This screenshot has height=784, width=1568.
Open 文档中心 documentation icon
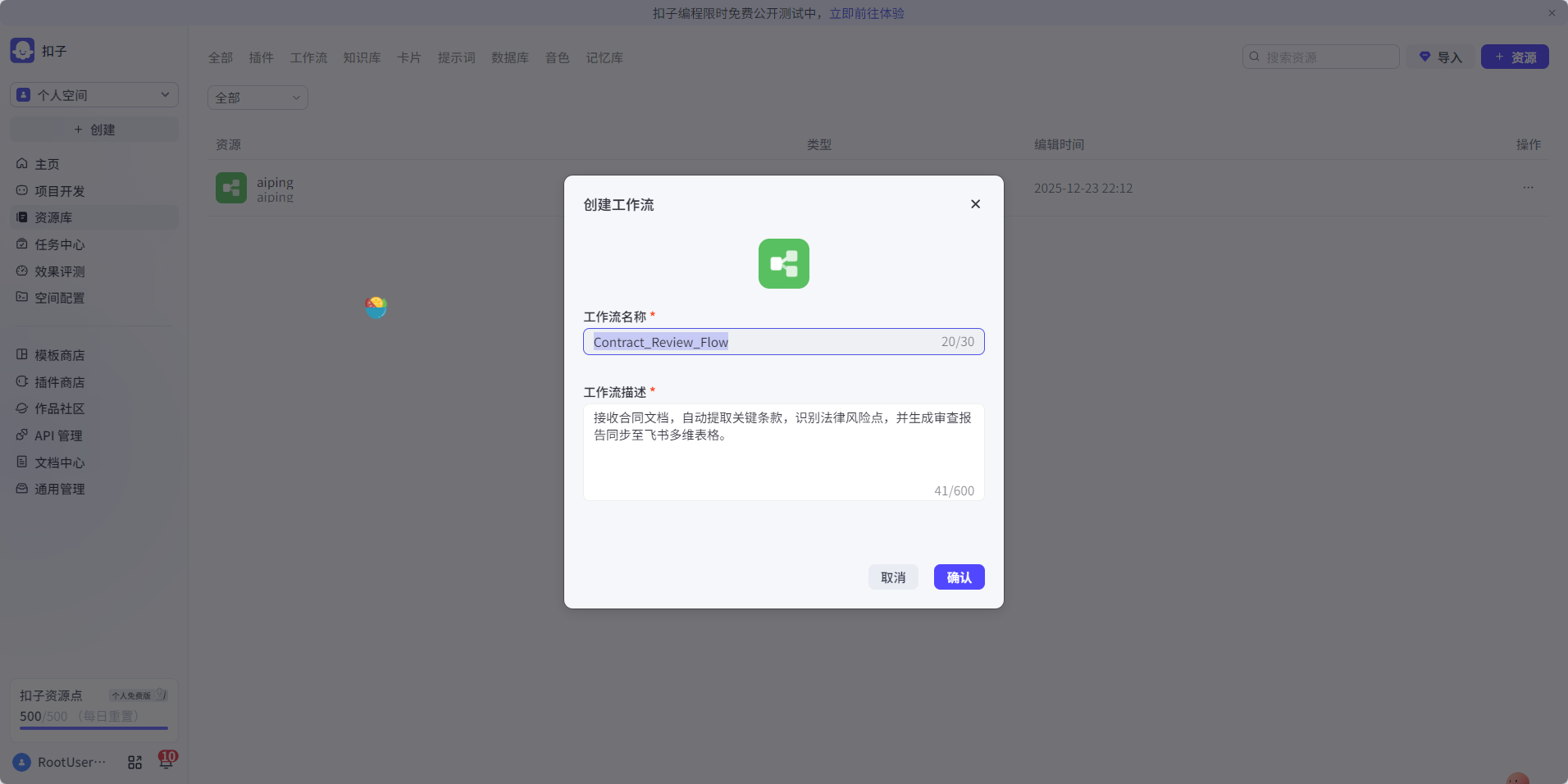[23, 462]
